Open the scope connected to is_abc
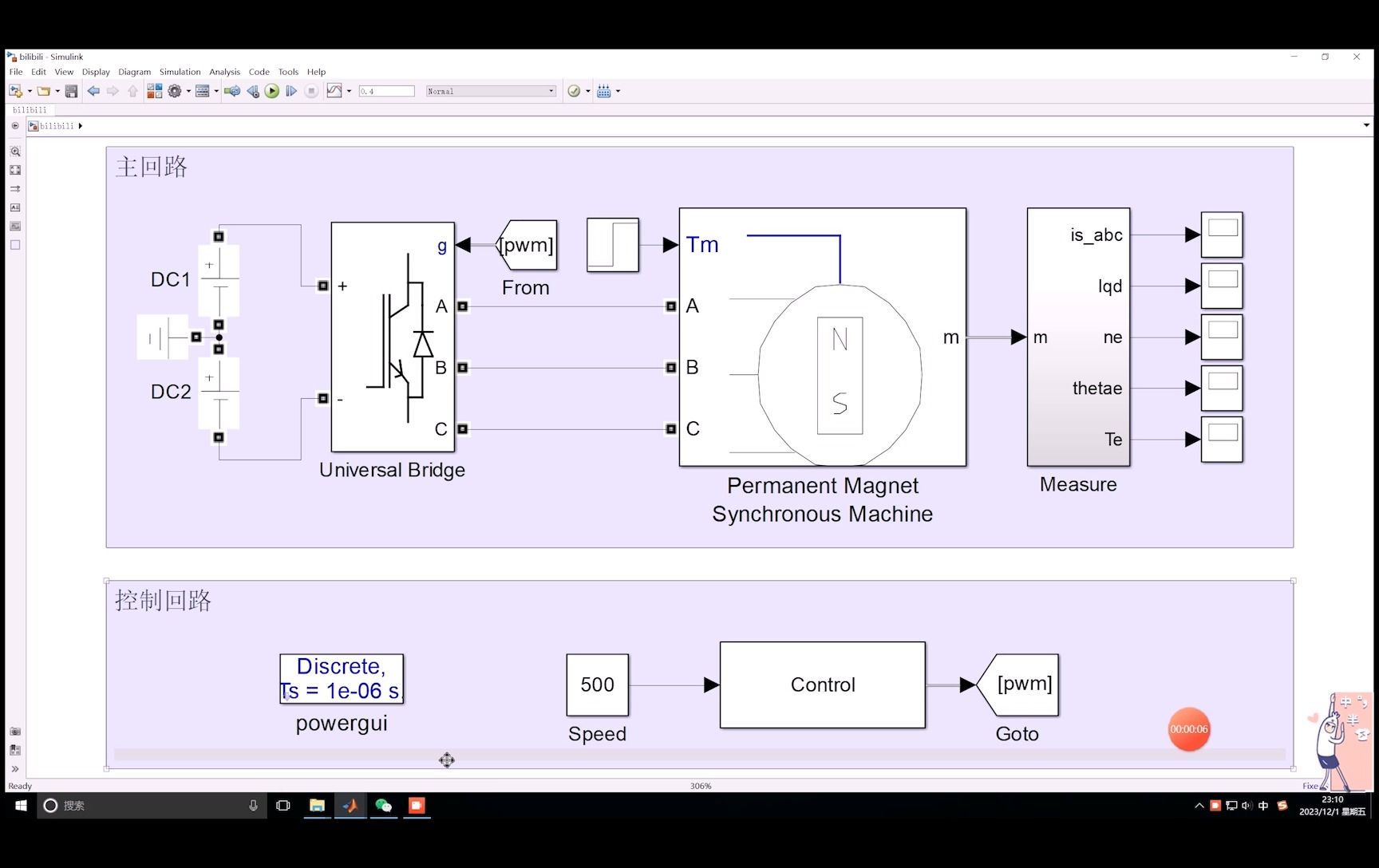Viewport: 1379px width, 868px height. coord(1222,235)
